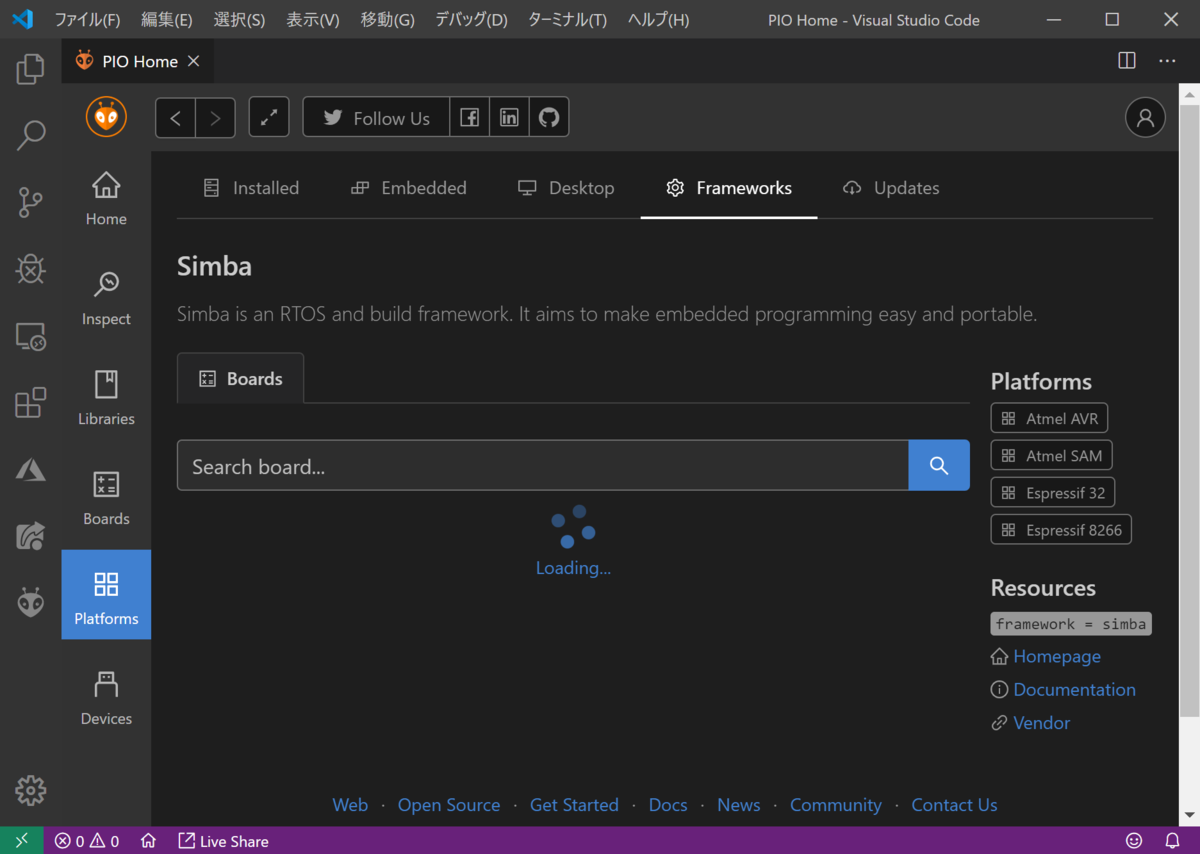Switch to the Desktop tab

click(x=566, y=188)
